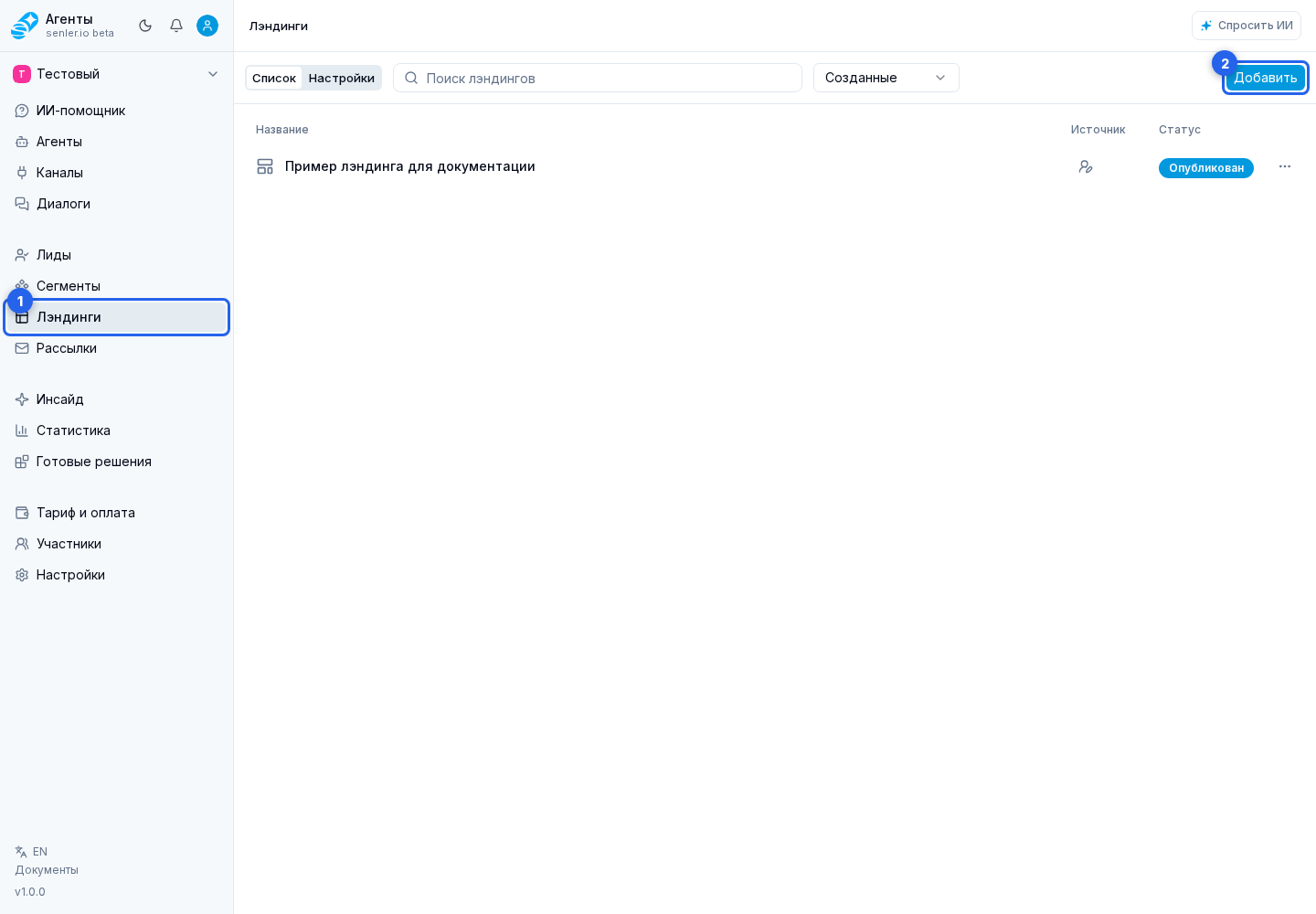
Task: Open the three-dots menu for the landing row
Action: point(1285,166)
